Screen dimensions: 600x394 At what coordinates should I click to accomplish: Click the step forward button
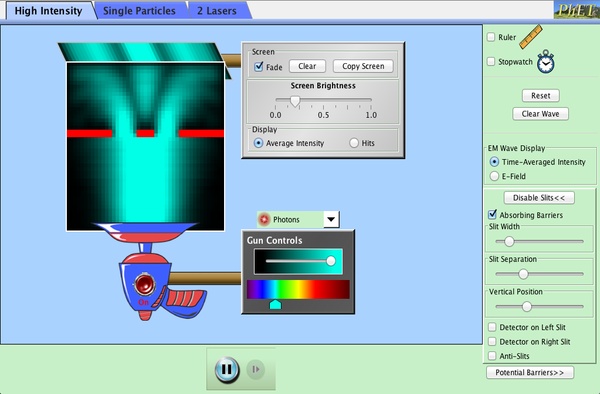pos(256,370)
